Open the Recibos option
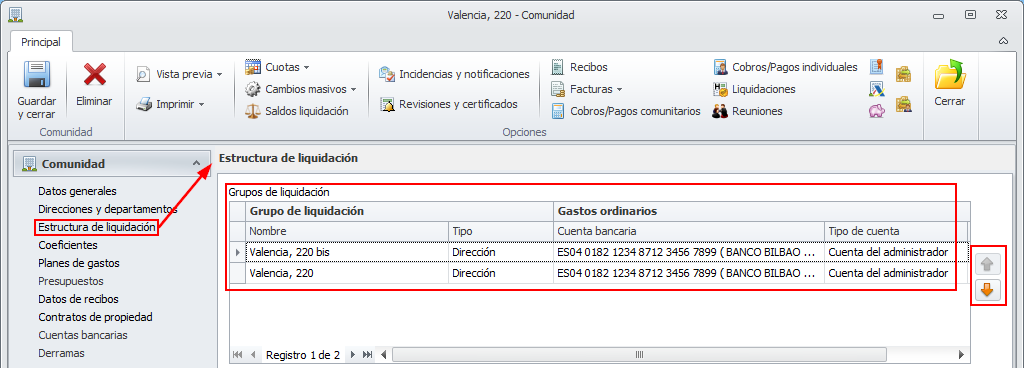1024x368 pixels. 579,67
